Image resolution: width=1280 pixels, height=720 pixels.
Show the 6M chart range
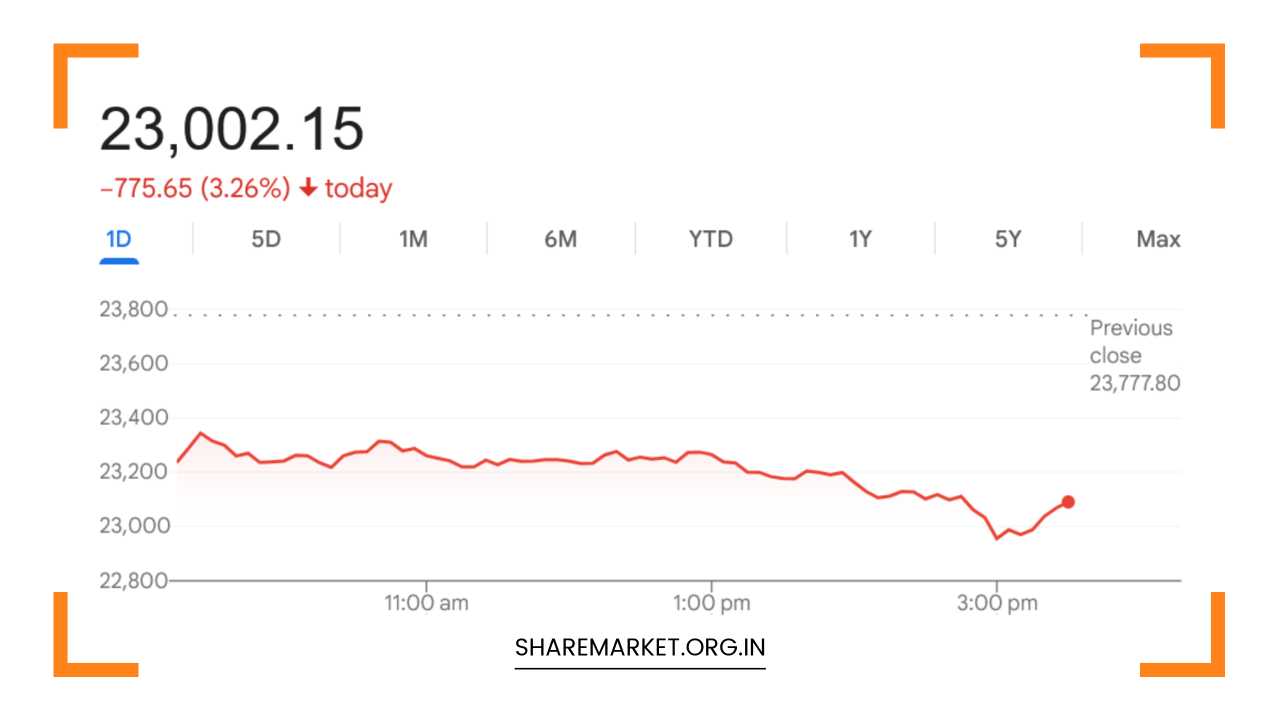[561, 240]
